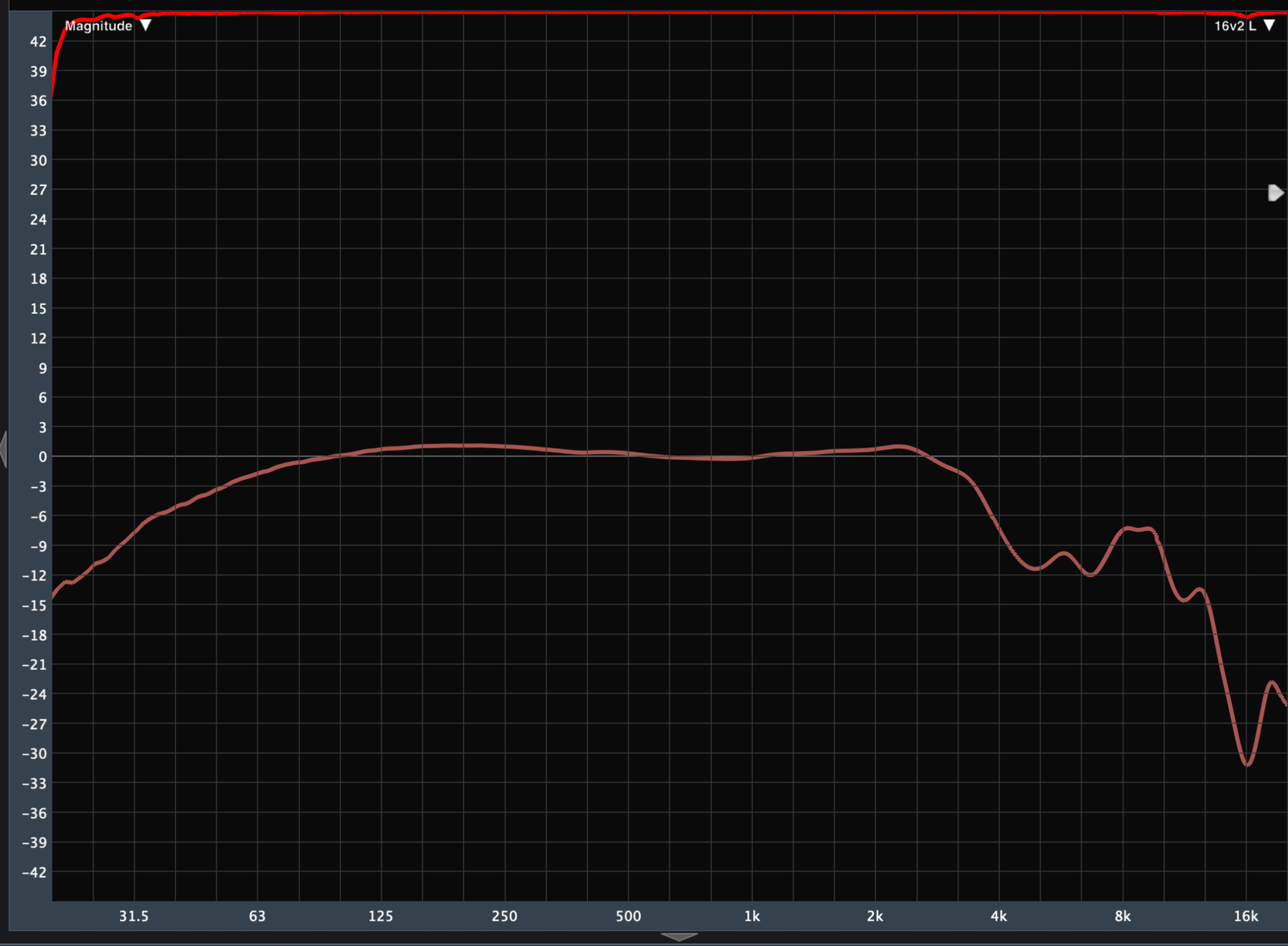1288x946 pixels.
Task: Open the 16v2 L trace selector dropdown
Action: (x=1235, y=26)
